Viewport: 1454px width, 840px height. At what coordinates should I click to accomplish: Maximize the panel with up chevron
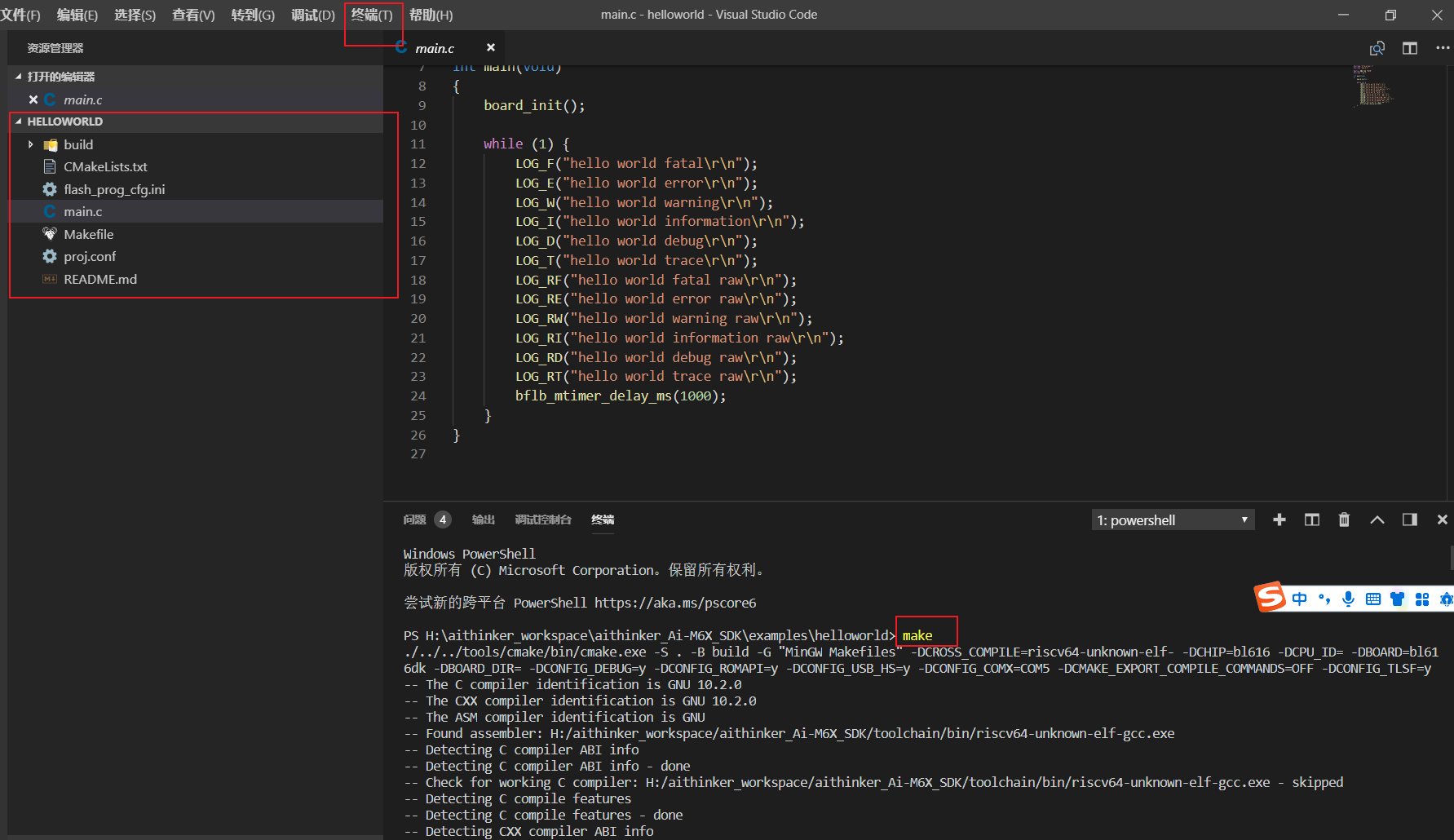(1377, 519)
